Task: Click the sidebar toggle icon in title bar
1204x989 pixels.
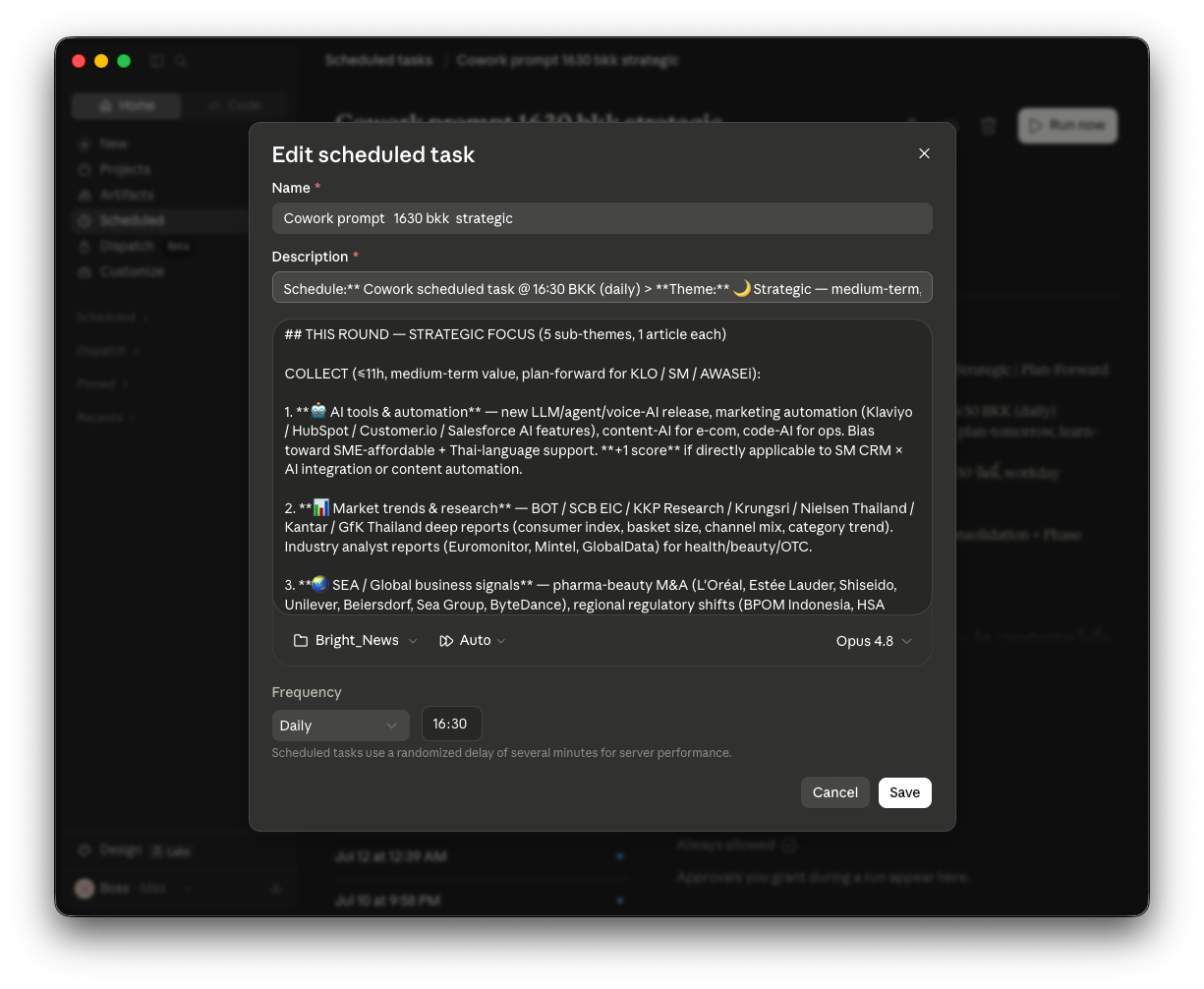Action: point(157,61)
